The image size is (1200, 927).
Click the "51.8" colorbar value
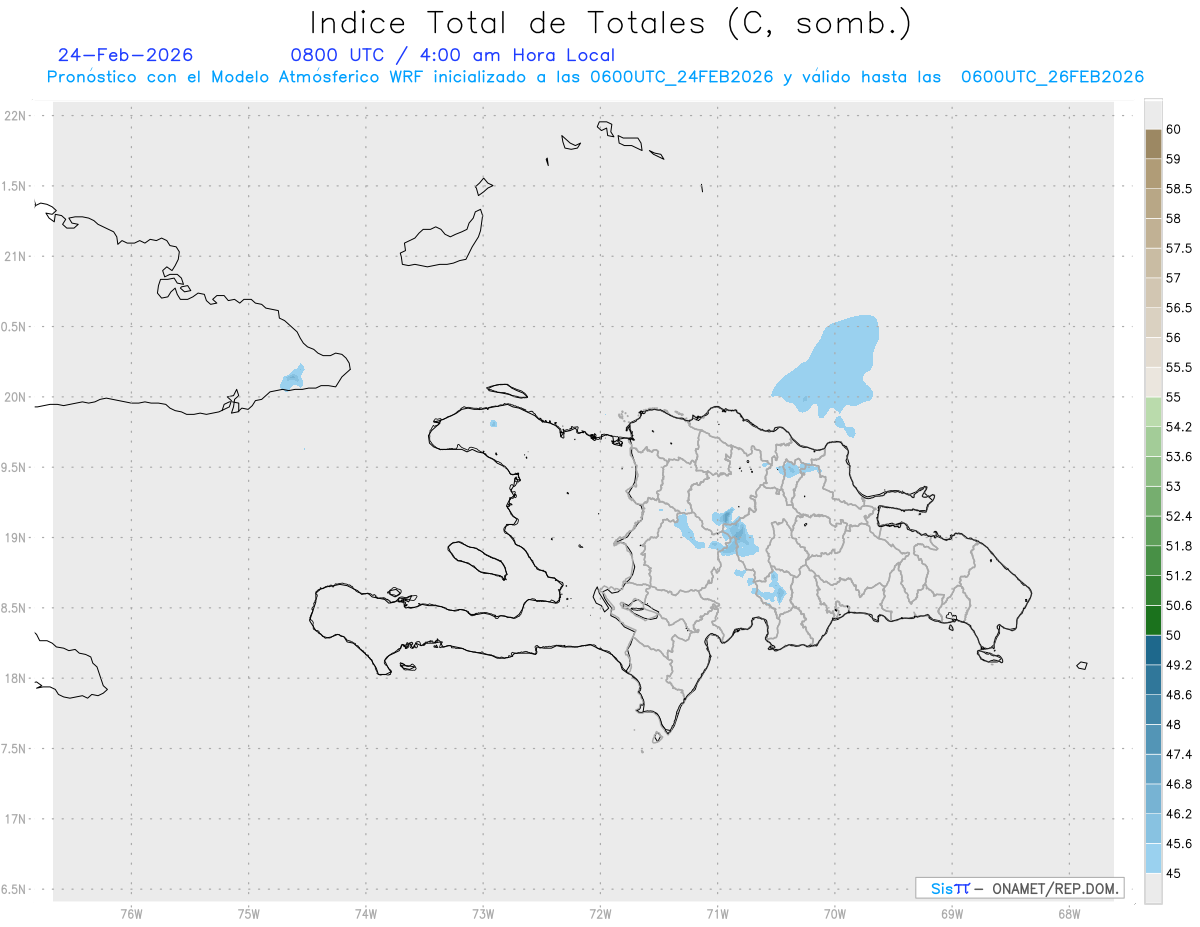tap(1179, 546)
